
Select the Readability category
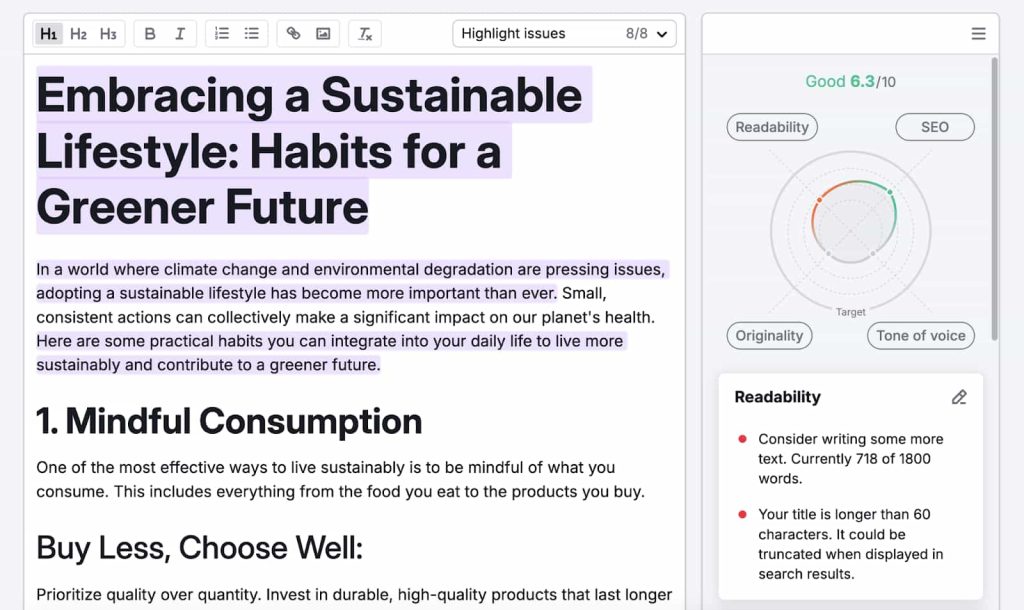772,127
